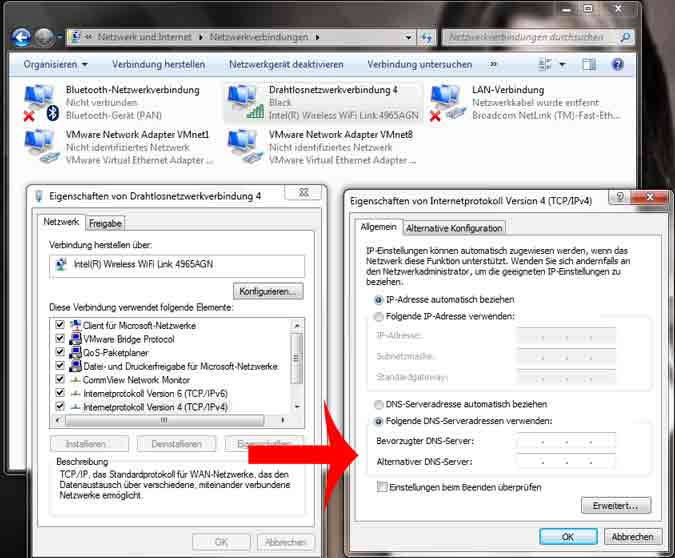
Task: Select DNS-Serveradresse automatisch beziehen radio
Action: (378, 404)
